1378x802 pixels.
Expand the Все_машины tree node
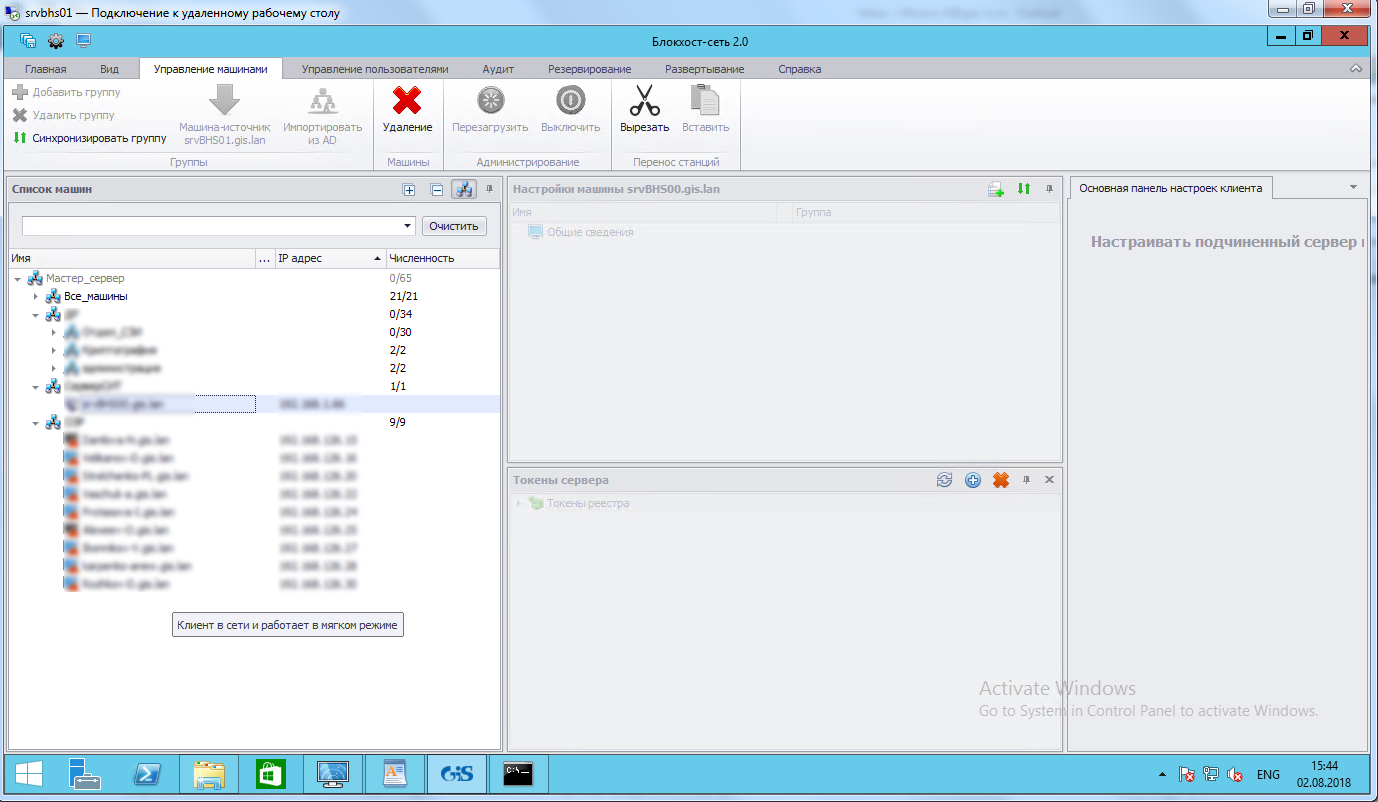coord(36,297)
